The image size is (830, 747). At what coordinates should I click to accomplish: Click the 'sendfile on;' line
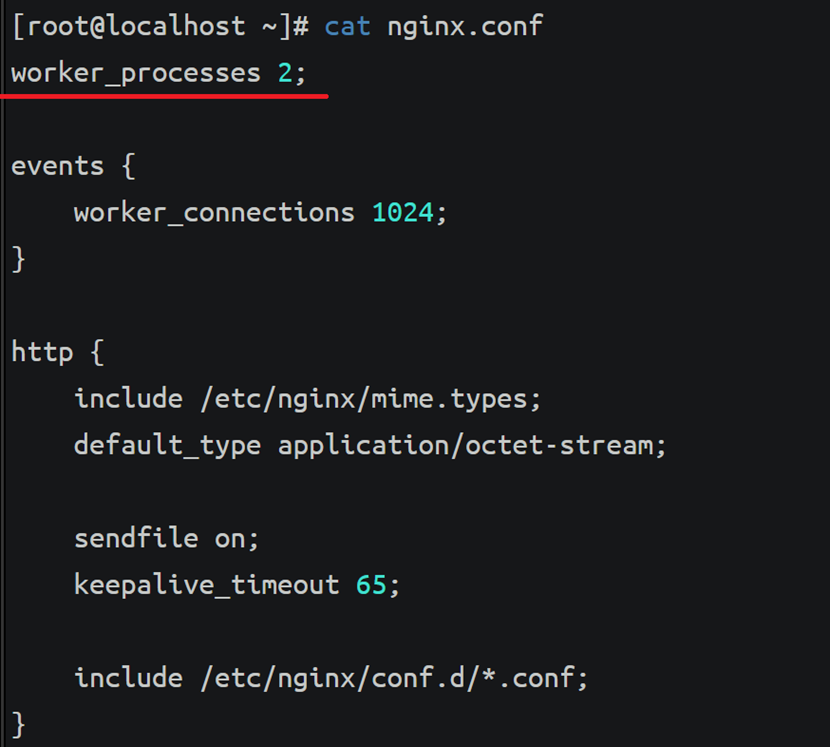(x=167, y=538)
